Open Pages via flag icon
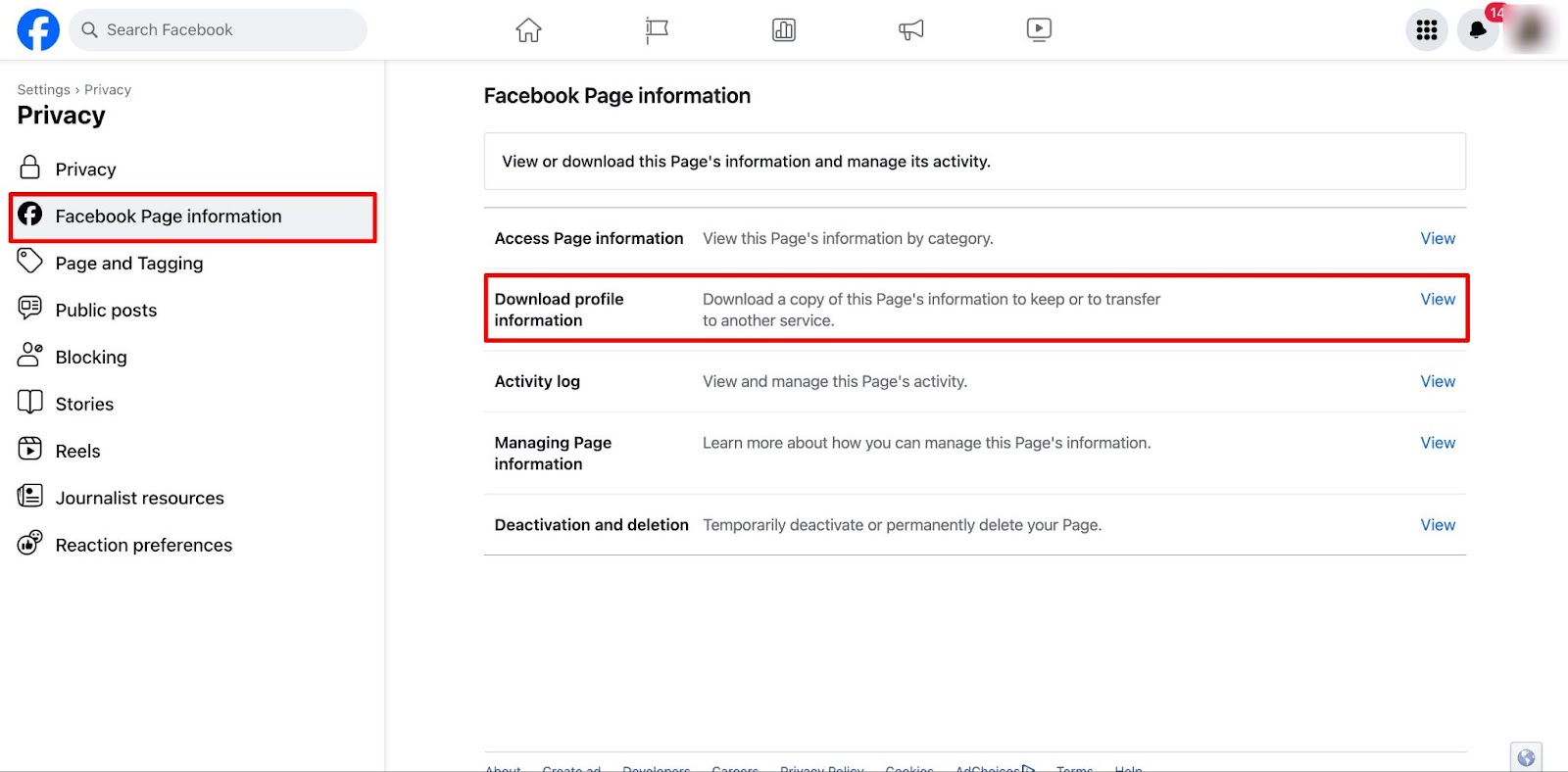Image resolution: width=1568 pixels, height=772 pixels. [x=656, y=30]
